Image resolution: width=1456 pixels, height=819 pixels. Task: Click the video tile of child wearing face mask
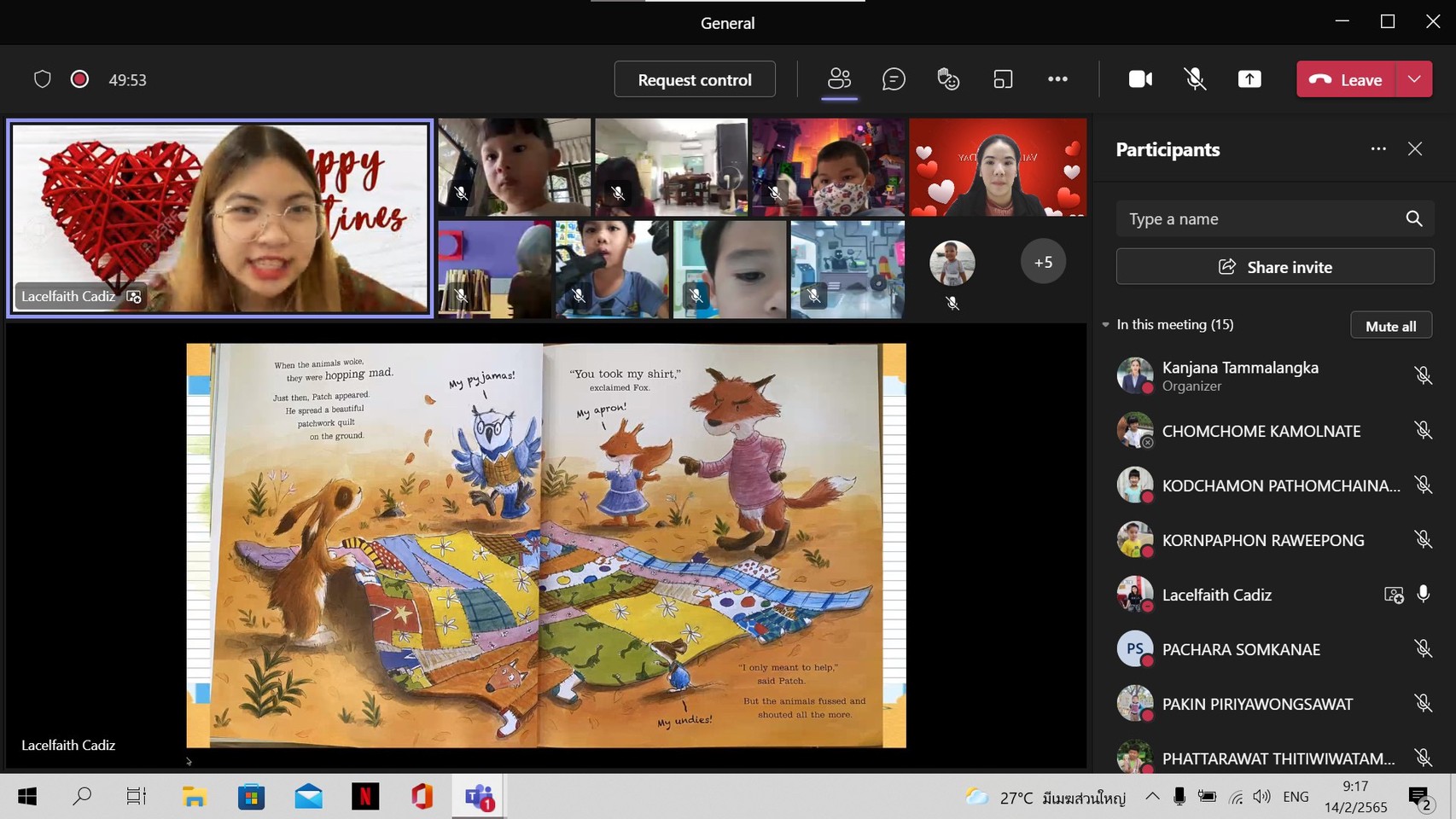[x=828, y=167]
